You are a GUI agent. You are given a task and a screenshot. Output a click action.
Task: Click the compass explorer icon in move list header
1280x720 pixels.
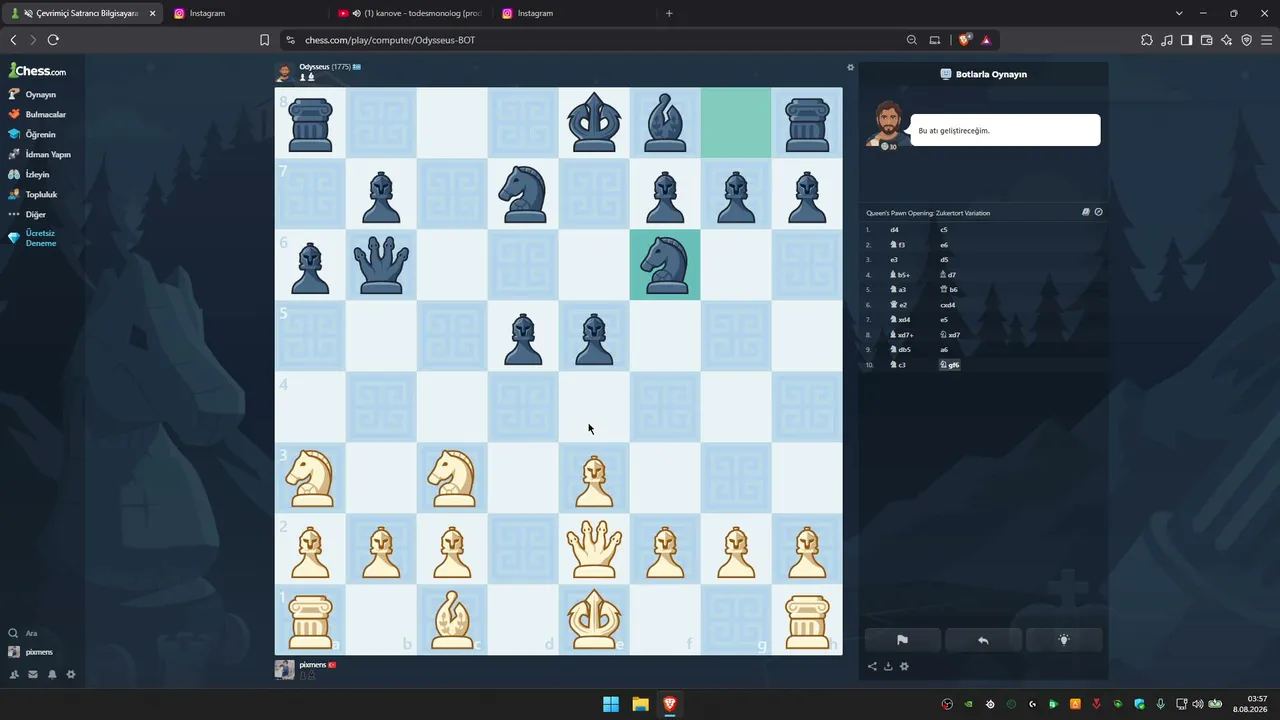point(1098,212)
